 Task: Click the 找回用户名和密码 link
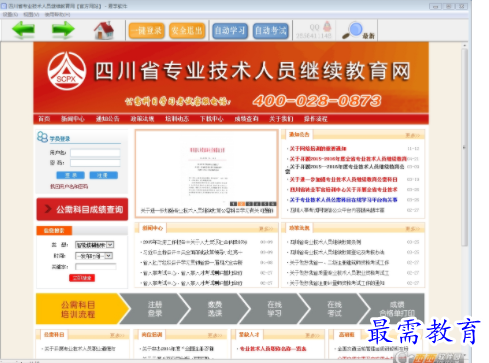click(69, 186)
